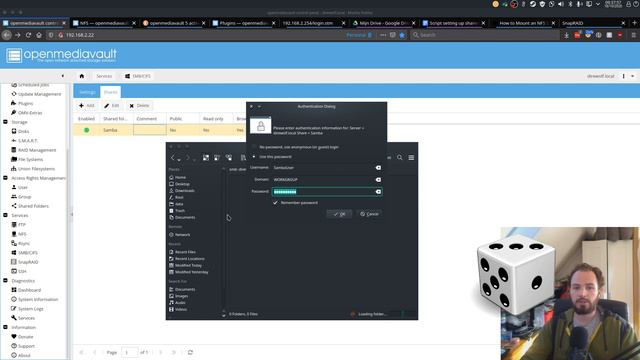Open SSH service settings
This screenshot has height=360, width=640.
(x=22, y=271)
